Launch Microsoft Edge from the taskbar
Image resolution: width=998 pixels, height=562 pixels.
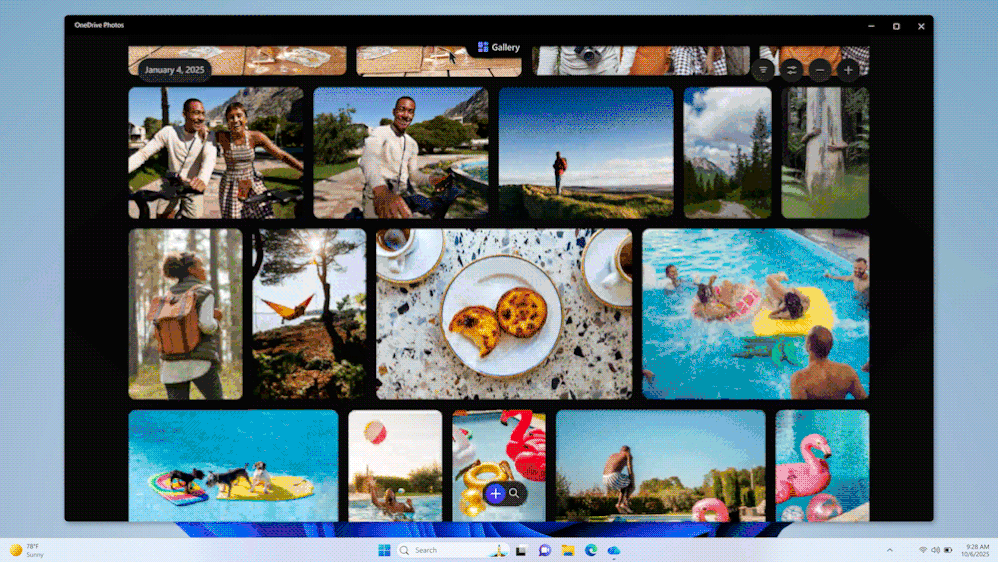click(x=591, y=550)
